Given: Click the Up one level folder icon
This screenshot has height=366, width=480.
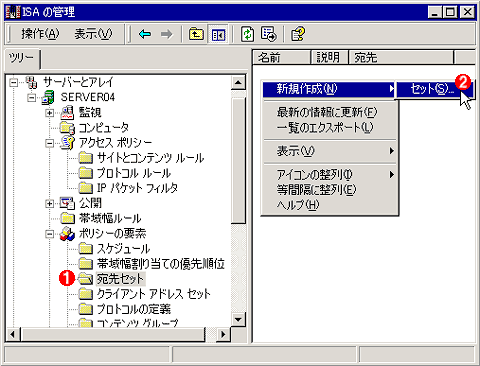Looking at the screenshot, I should (x=196, y=34).
